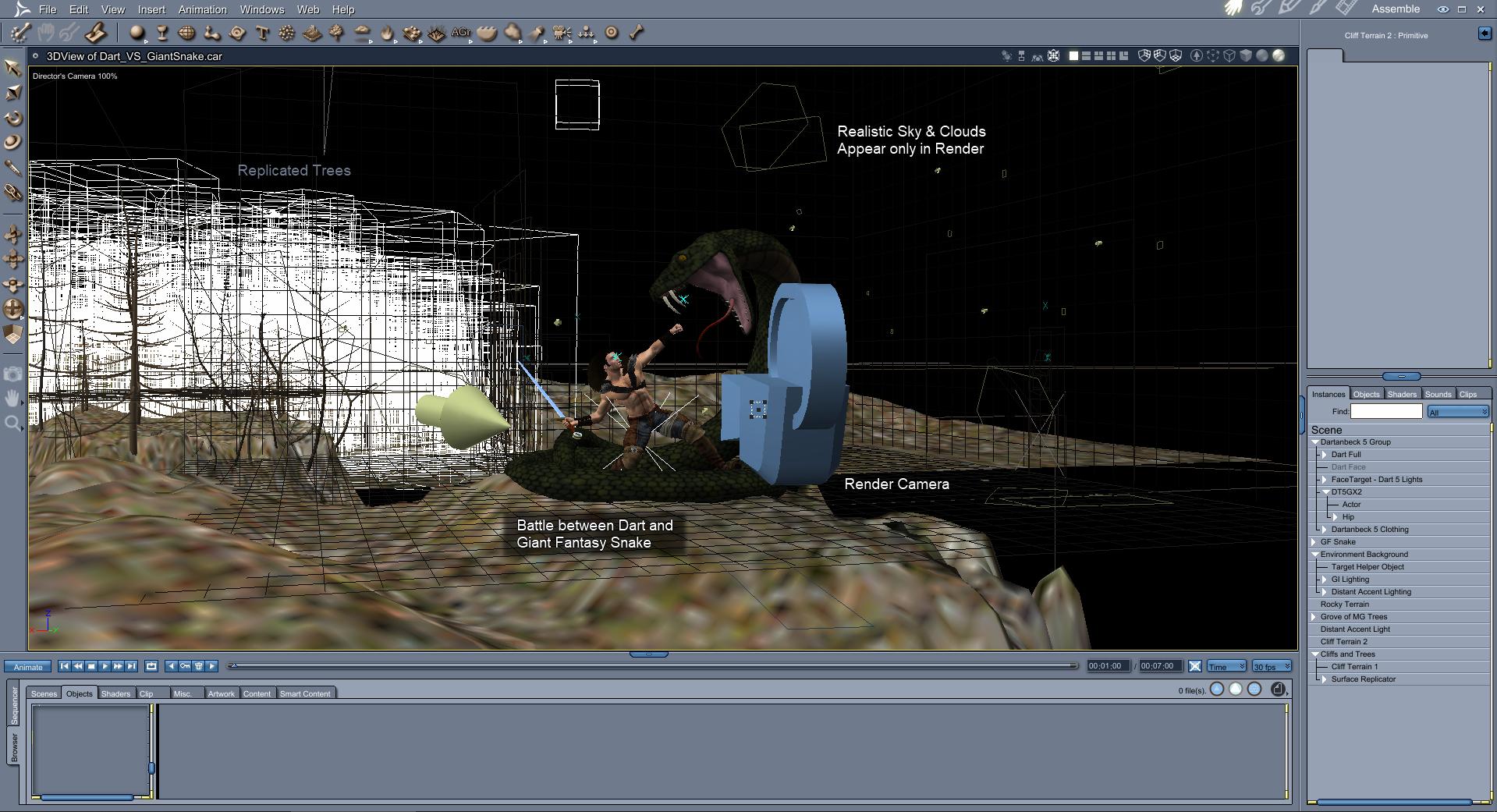
Task: Open the Storyboard room pencil icon
Action: pos(1289,9)
